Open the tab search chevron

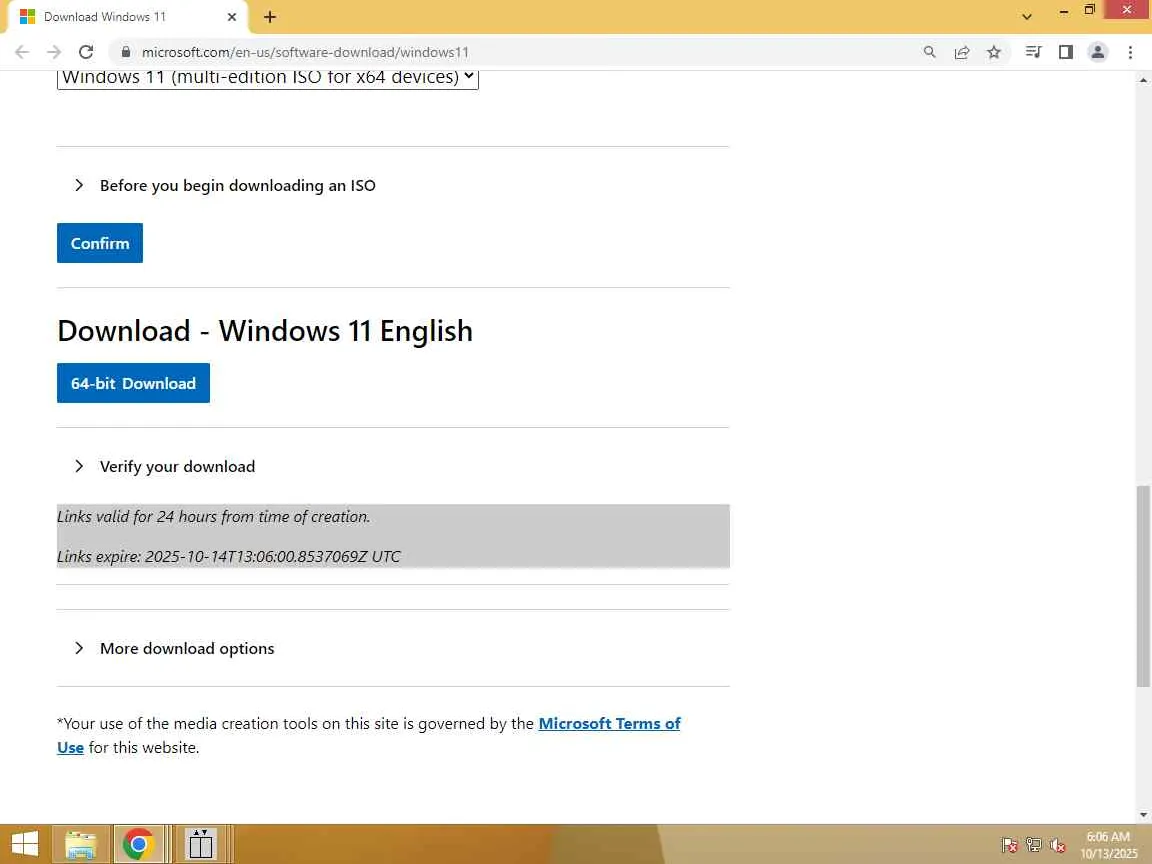(1027, 17)
